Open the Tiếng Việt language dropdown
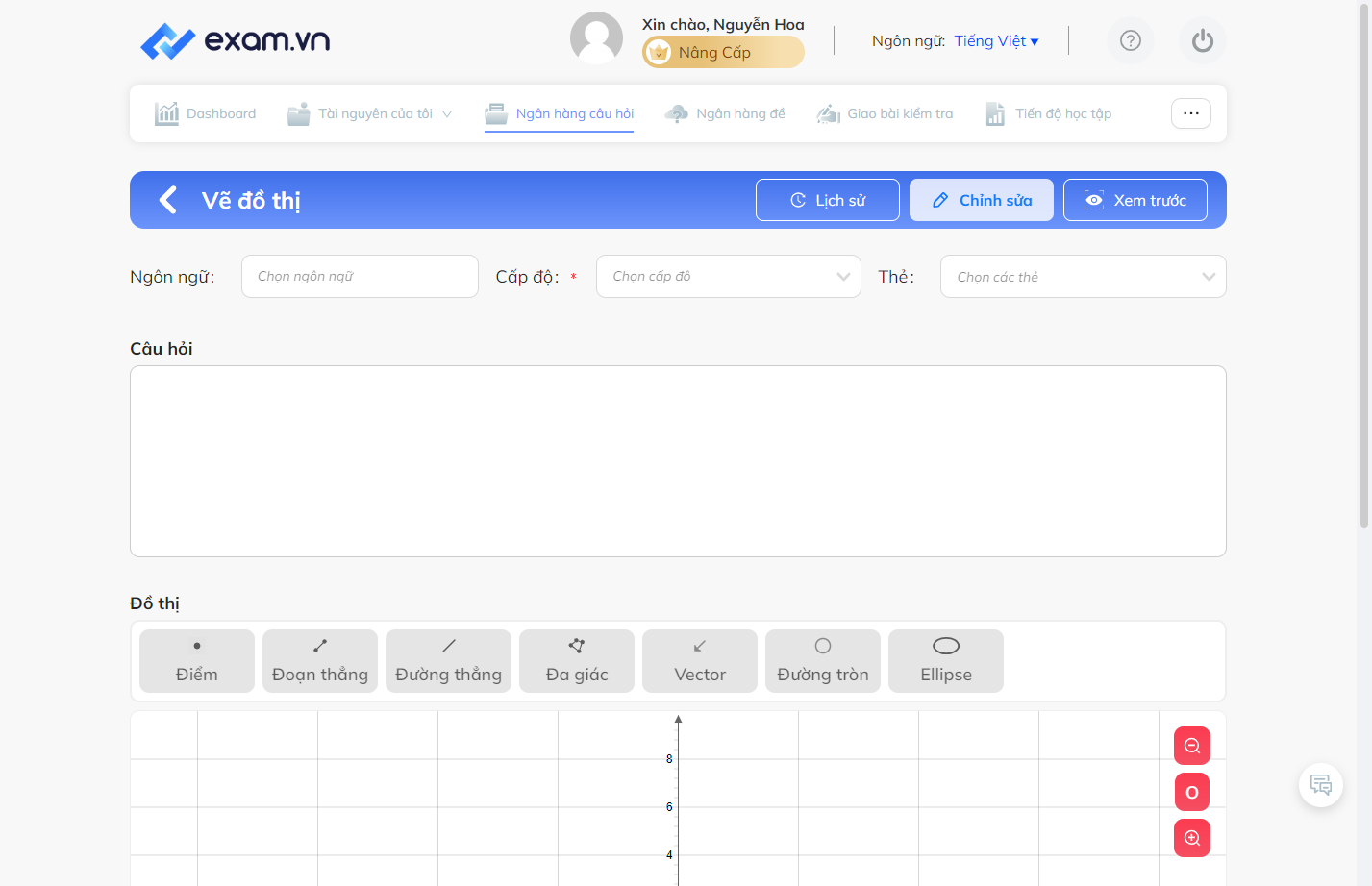 click(x=996, y=41)
